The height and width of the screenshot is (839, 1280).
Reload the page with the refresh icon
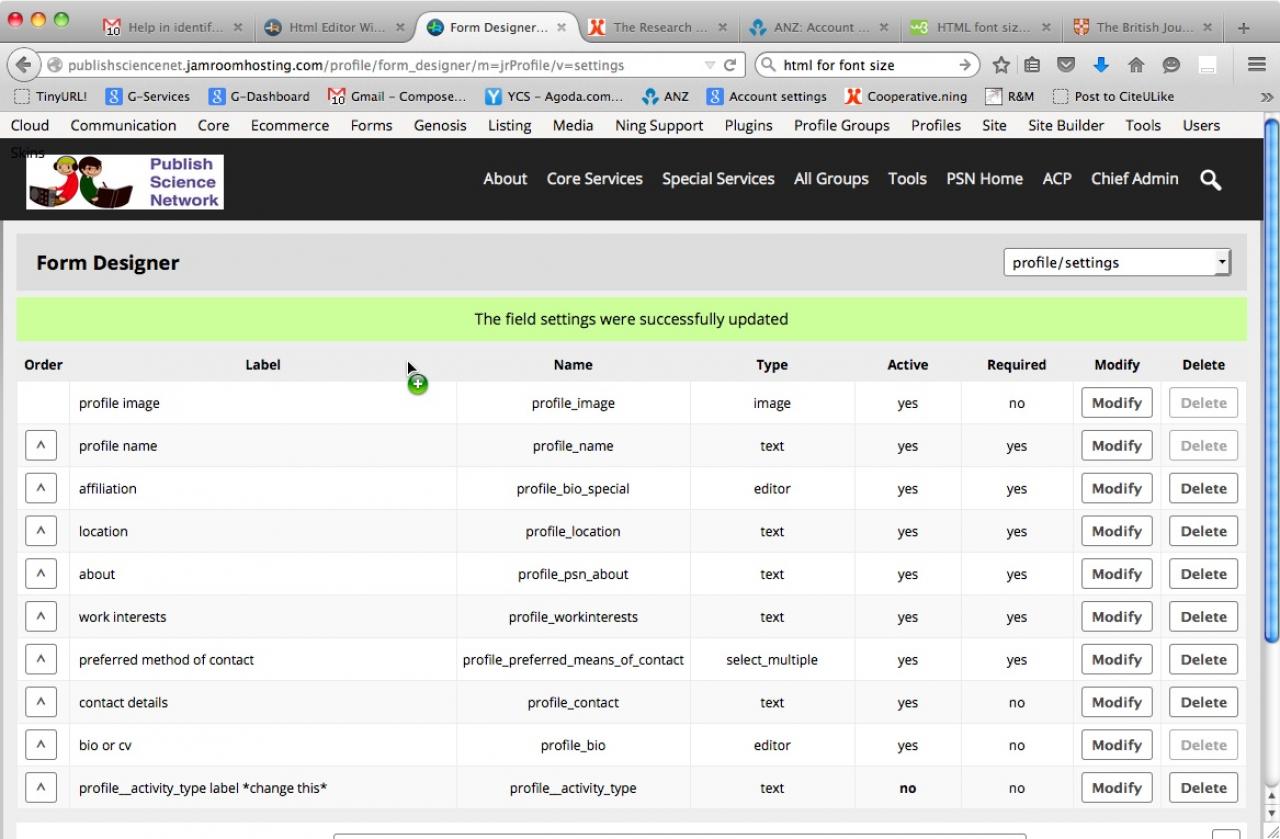pyautogui.click(x=730, y=65)
